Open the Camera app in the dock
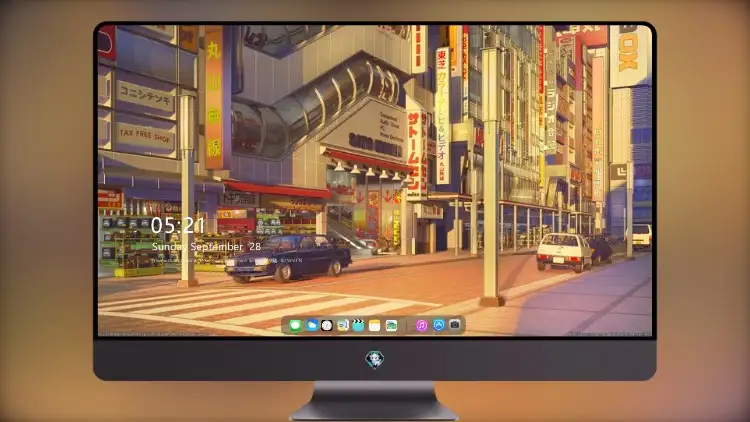The width and height of the screenshot is (750, 422). [455, 325]
